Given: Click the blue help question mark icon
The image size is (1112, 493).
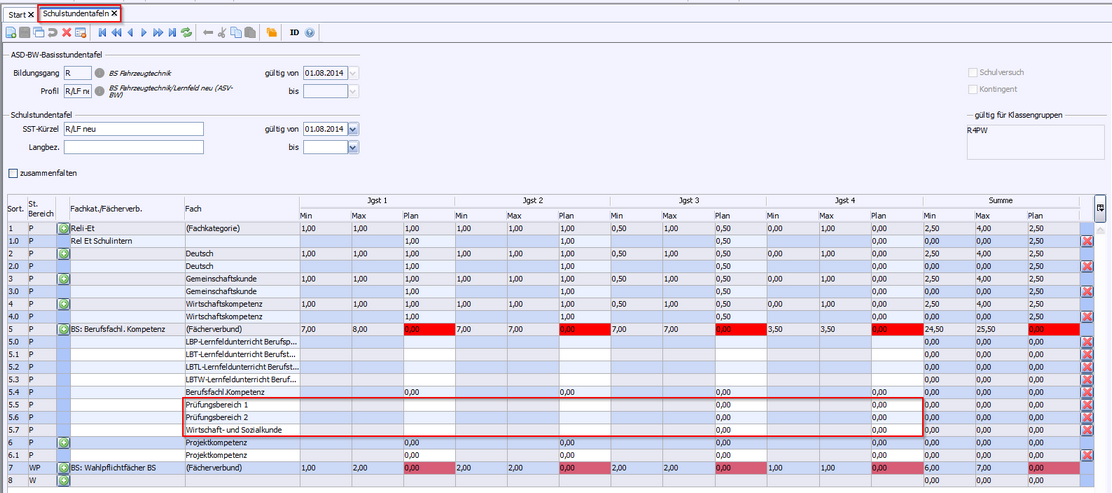Looking at the screenshot, I should 310,33.
